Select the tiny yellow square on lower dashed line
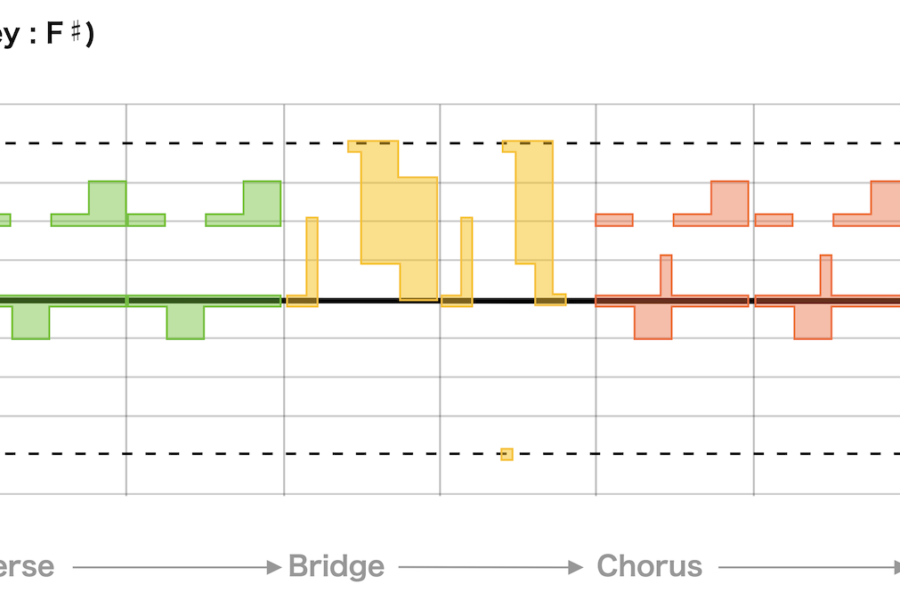 tap(507, 454)
